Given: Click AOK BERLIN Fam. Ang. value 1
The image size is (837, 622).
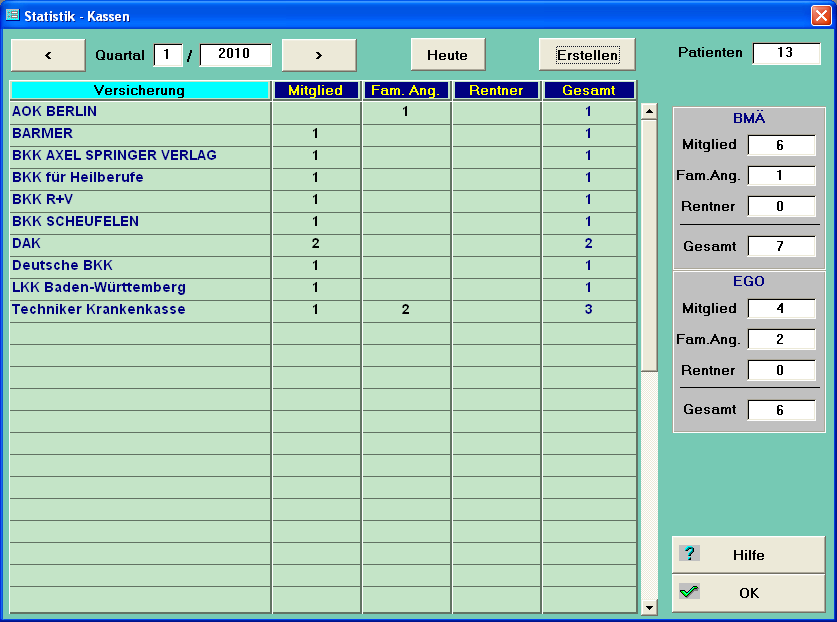Looking at the screenshot, I should pos(406,112).
